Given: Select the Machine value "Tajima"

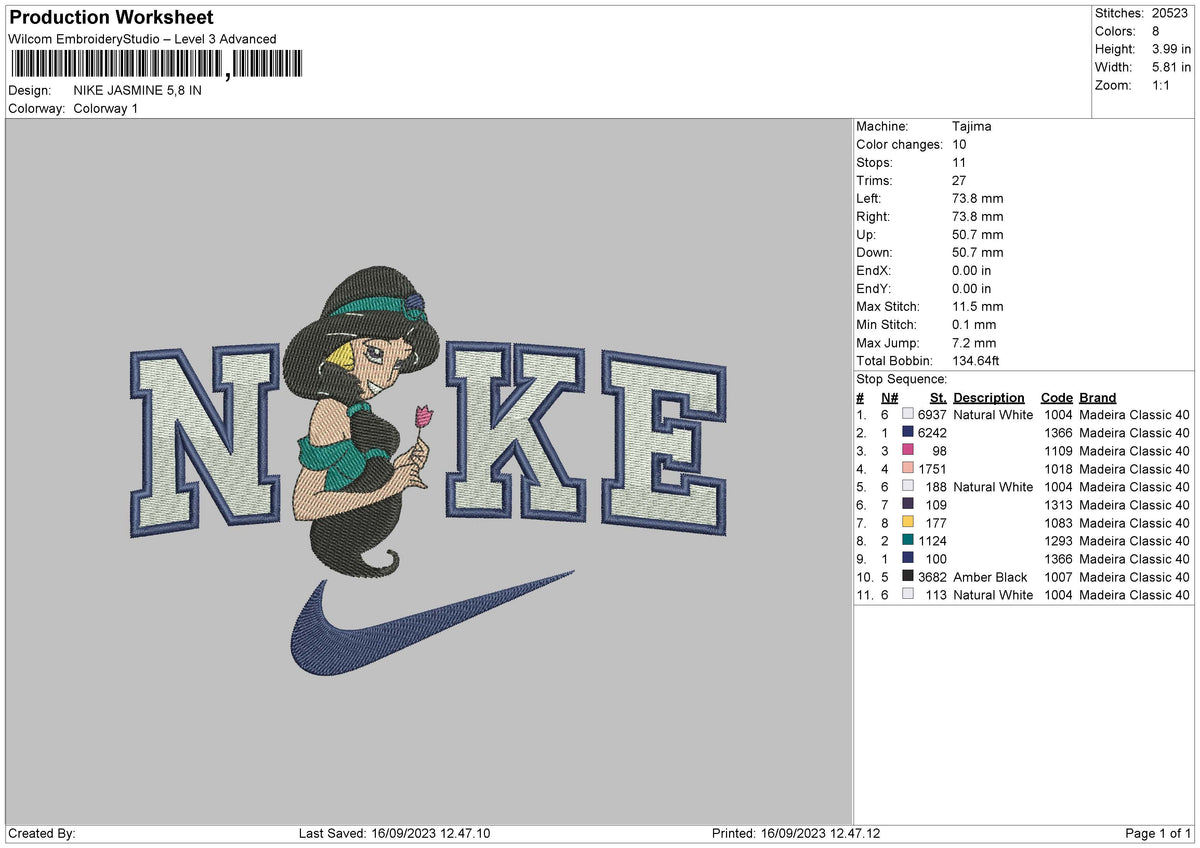Looking at the screenshot, I should click(972, 127).
